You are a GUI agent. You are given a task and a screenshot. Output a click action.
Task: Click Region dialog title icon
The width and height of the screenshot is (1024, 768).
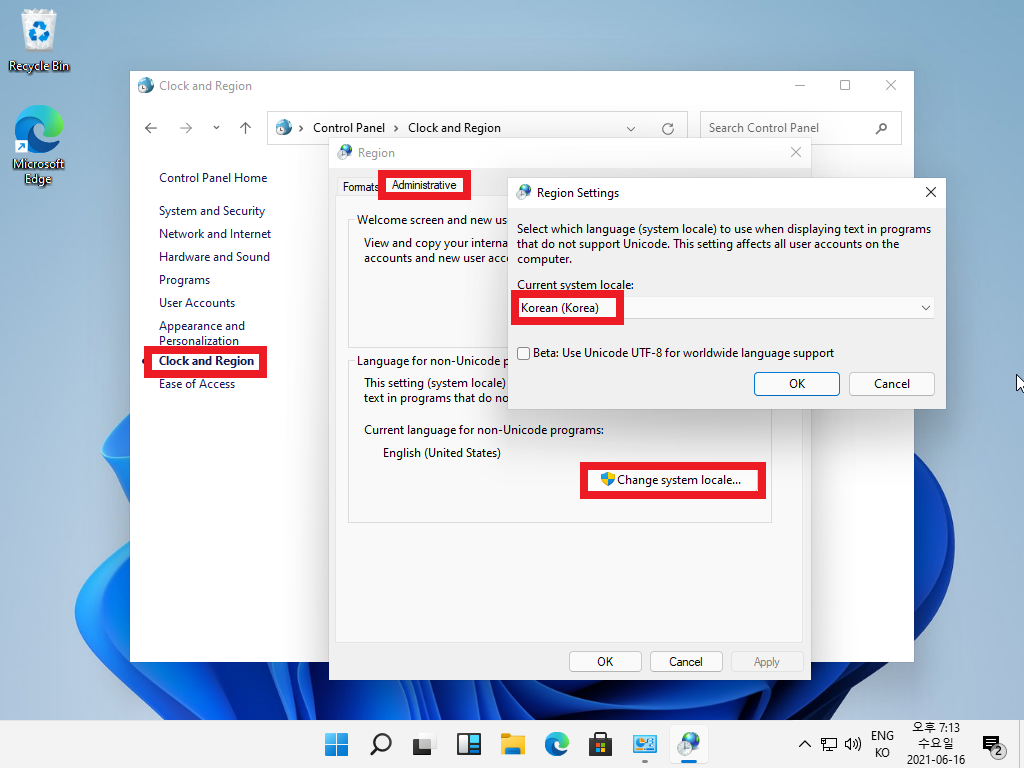coord(345,152)
